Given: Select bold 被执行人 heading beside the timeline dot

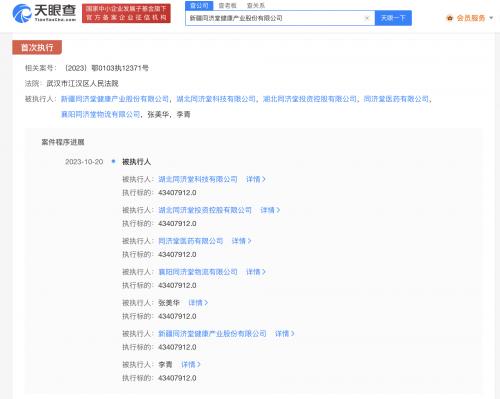Looking at the screenshot, I should [136, 162].
